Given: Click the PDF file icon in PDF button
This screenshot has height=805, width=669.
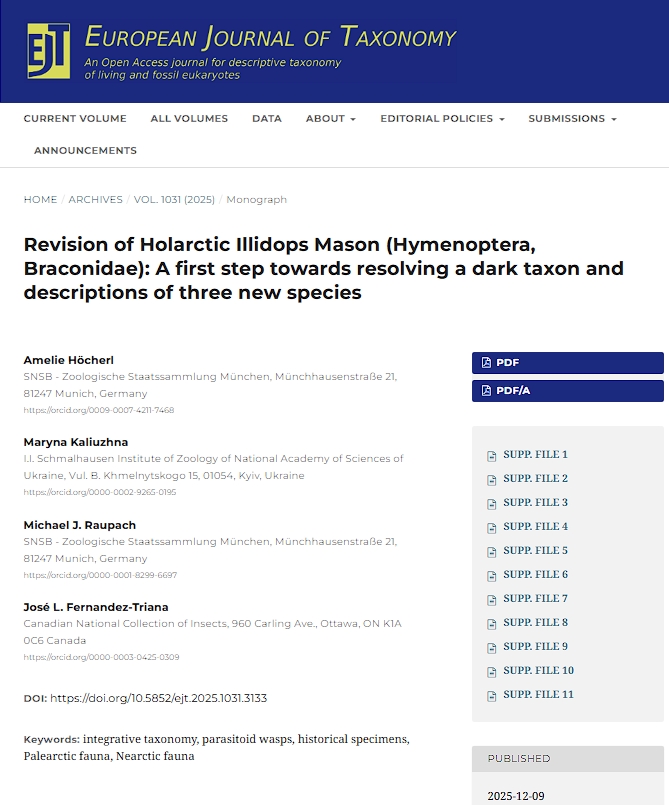Looking at the screenshot, I should (486, 363).
